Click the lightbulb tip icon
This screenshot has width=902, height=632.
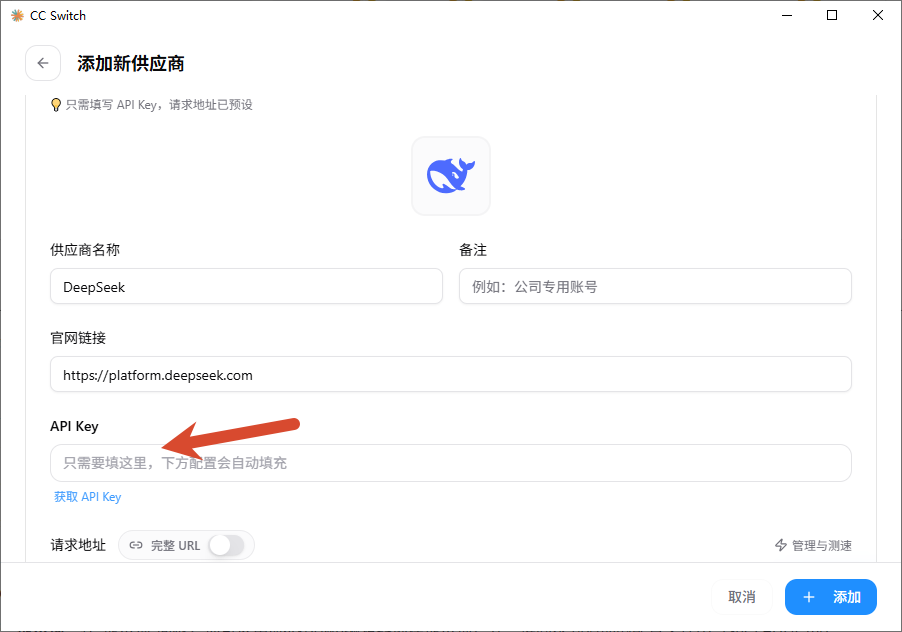[56, 105]
